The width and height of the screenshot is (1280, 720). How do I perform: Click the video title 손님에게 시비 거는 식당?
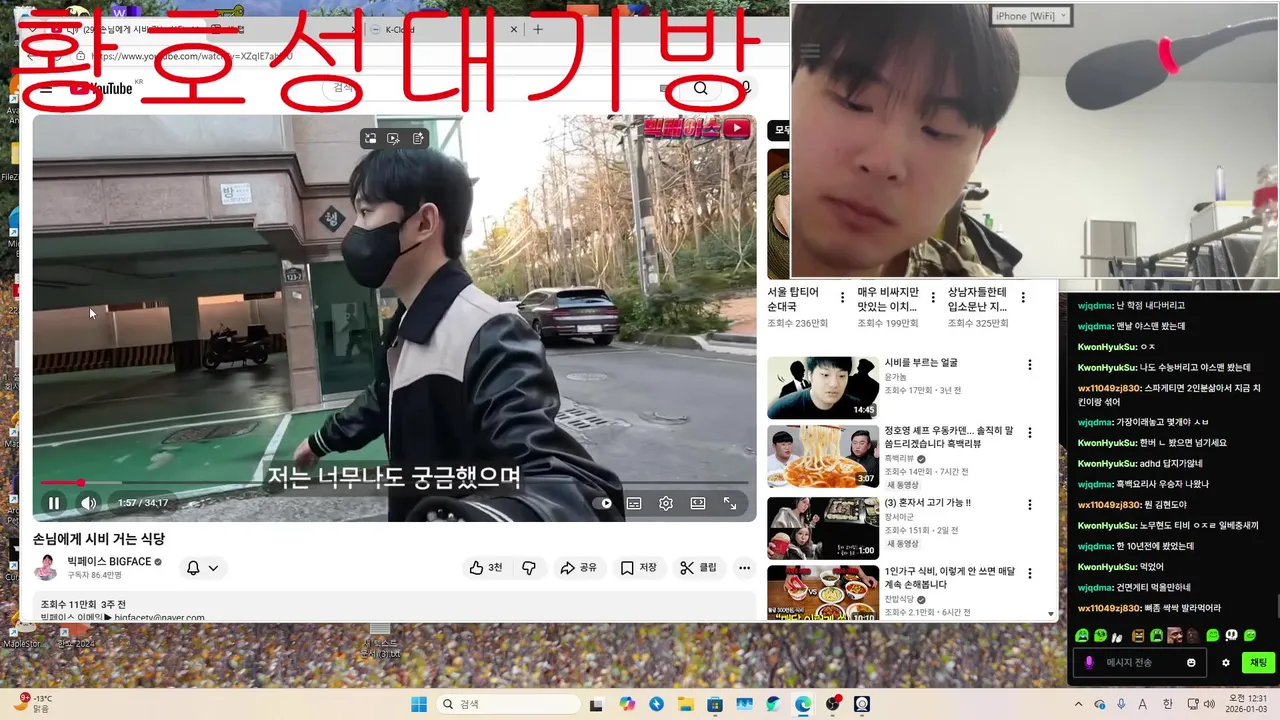point(99,539)
